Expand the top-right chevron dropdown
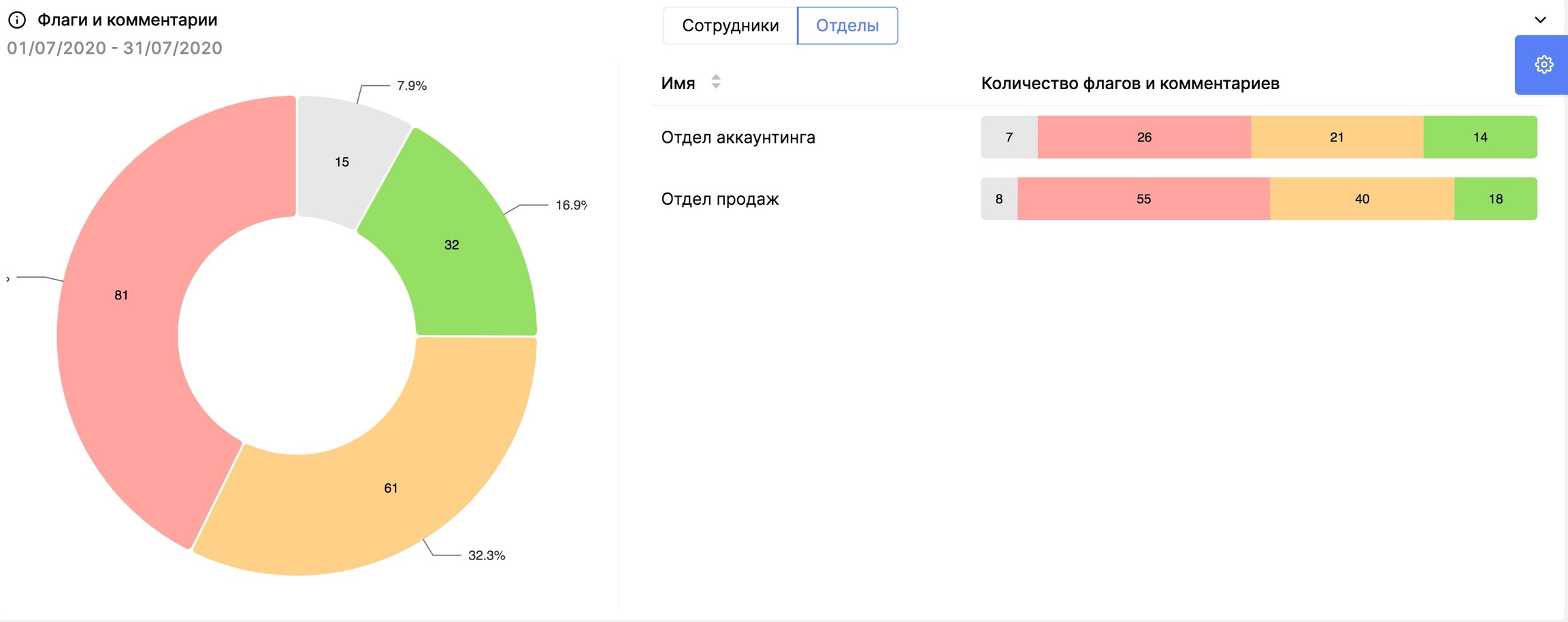This screenshot has height=622, width=1568. click(1540, 20)
